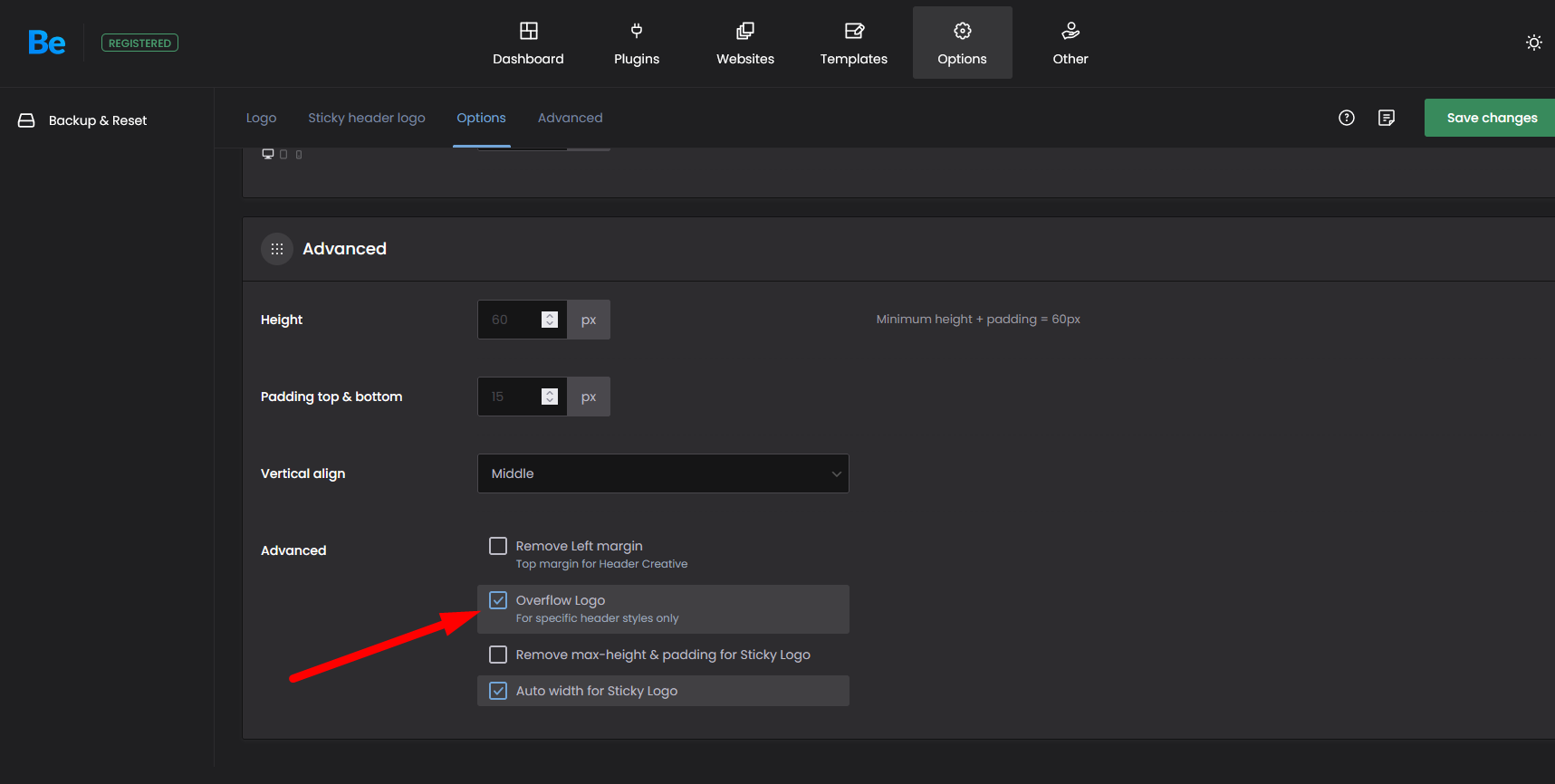Click the px unit next to Height
This screenshot has height=784, width=1555.
(589, 320)
